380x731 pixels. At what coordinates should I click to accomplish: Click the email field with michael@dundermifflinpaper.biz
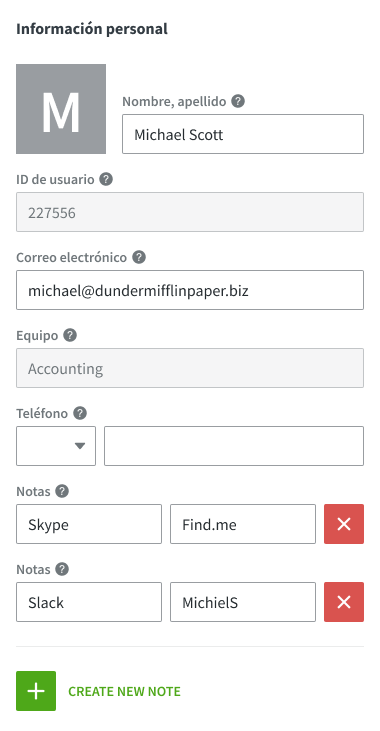190,290
